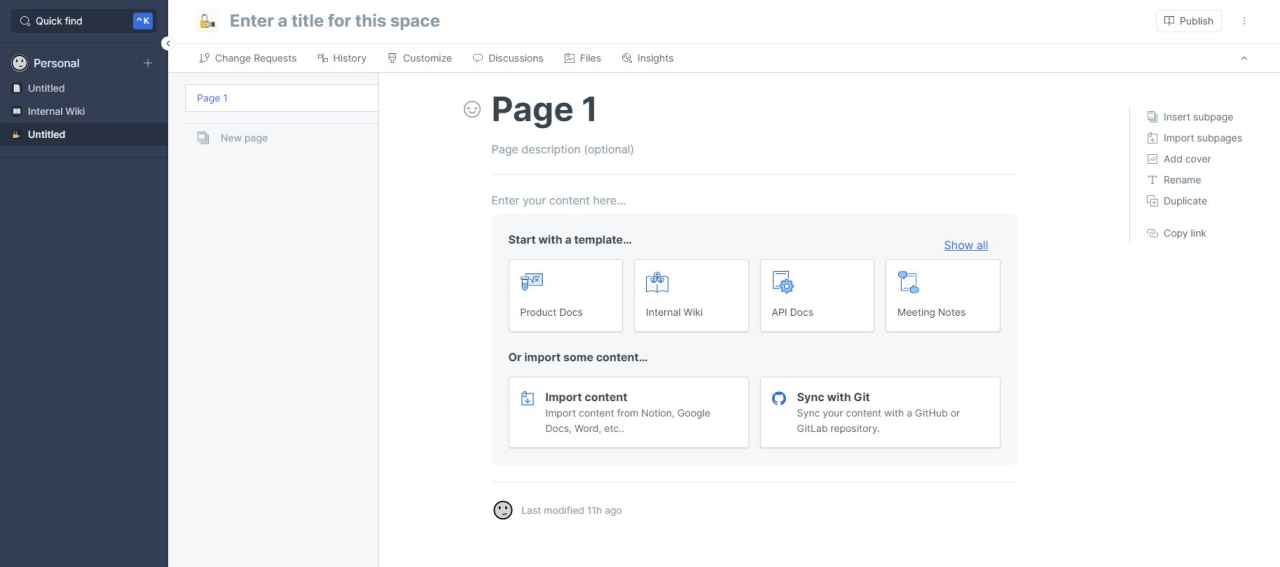Click the Product Docs template icon

[532, 282]
